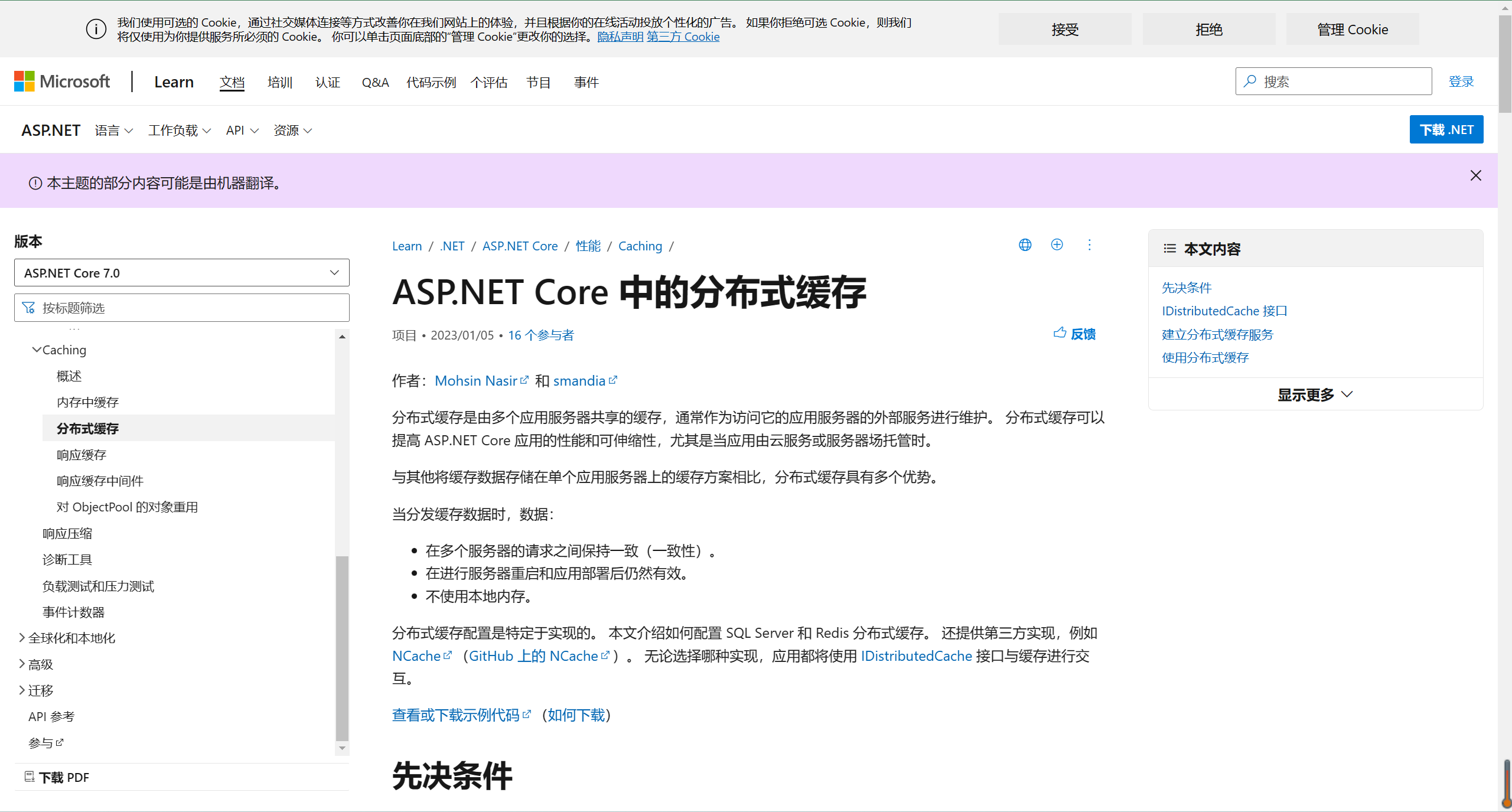
Task: Jump to 使用分布式缓存 section
Action: (1205, 357)
